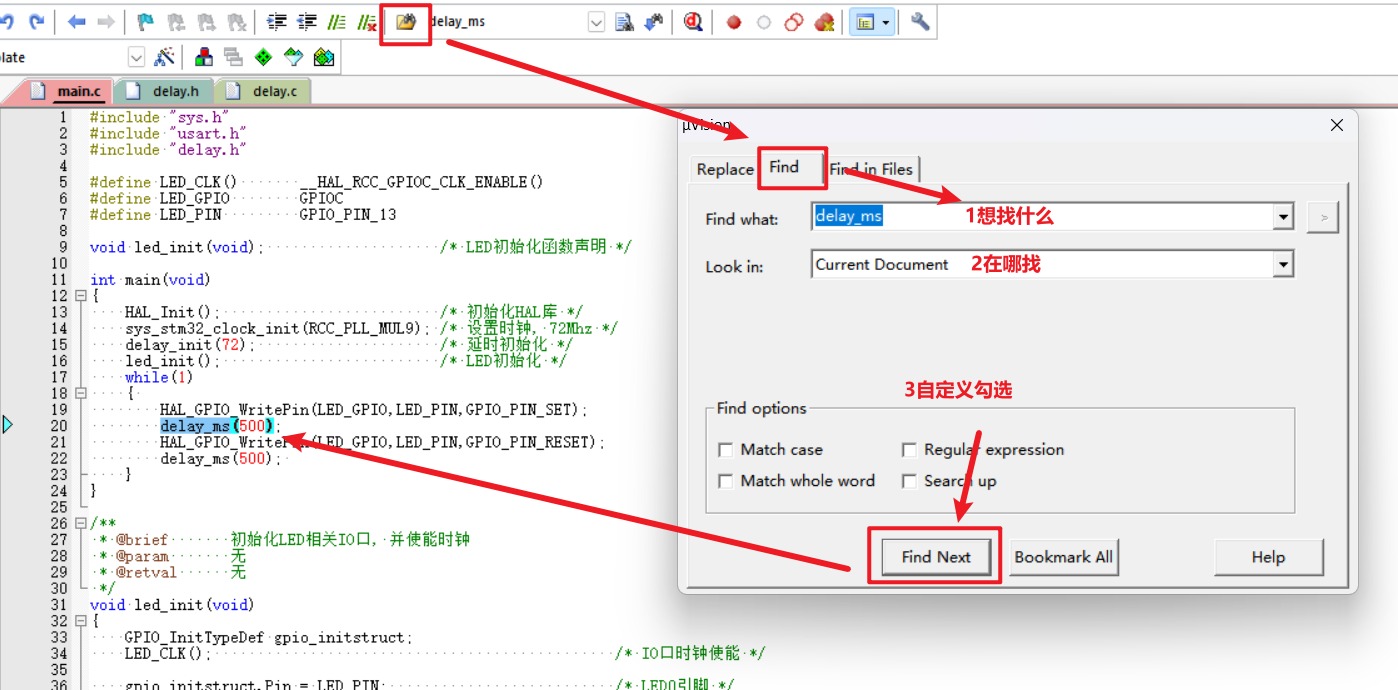The width and height of the screenshot is (1398, 690).
Task: Click the Help button in the dialog
Action: point(1268,557)
